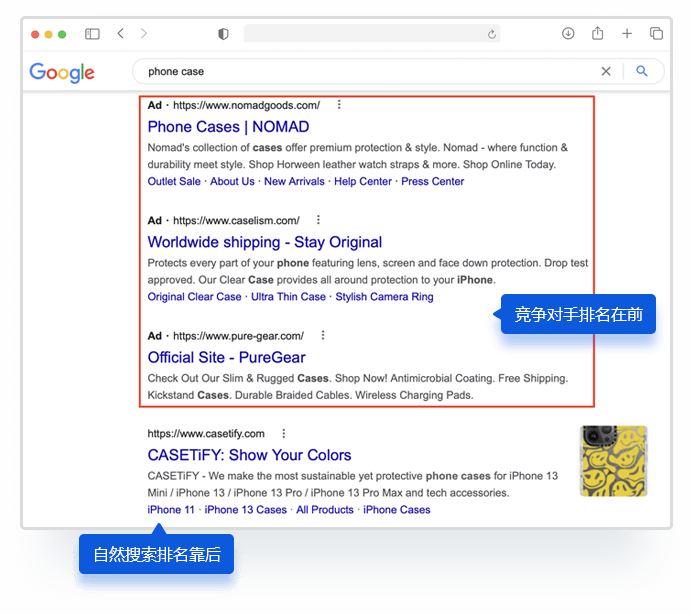Open the Help Center sitelink

pyautogui.click(x=363, y=181)
